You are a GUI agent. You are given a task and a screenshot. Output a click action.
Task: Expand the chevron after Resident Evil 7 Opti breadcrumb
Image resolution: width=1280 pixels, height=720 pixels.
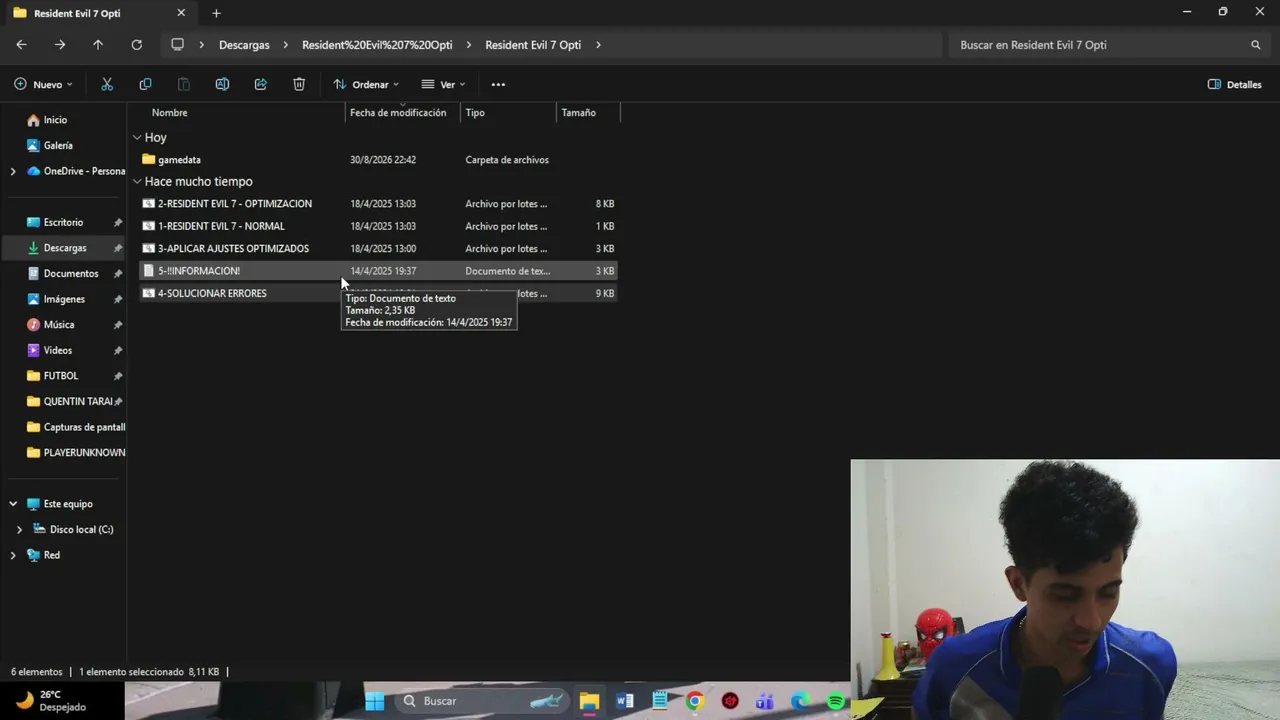click(598, 45)
